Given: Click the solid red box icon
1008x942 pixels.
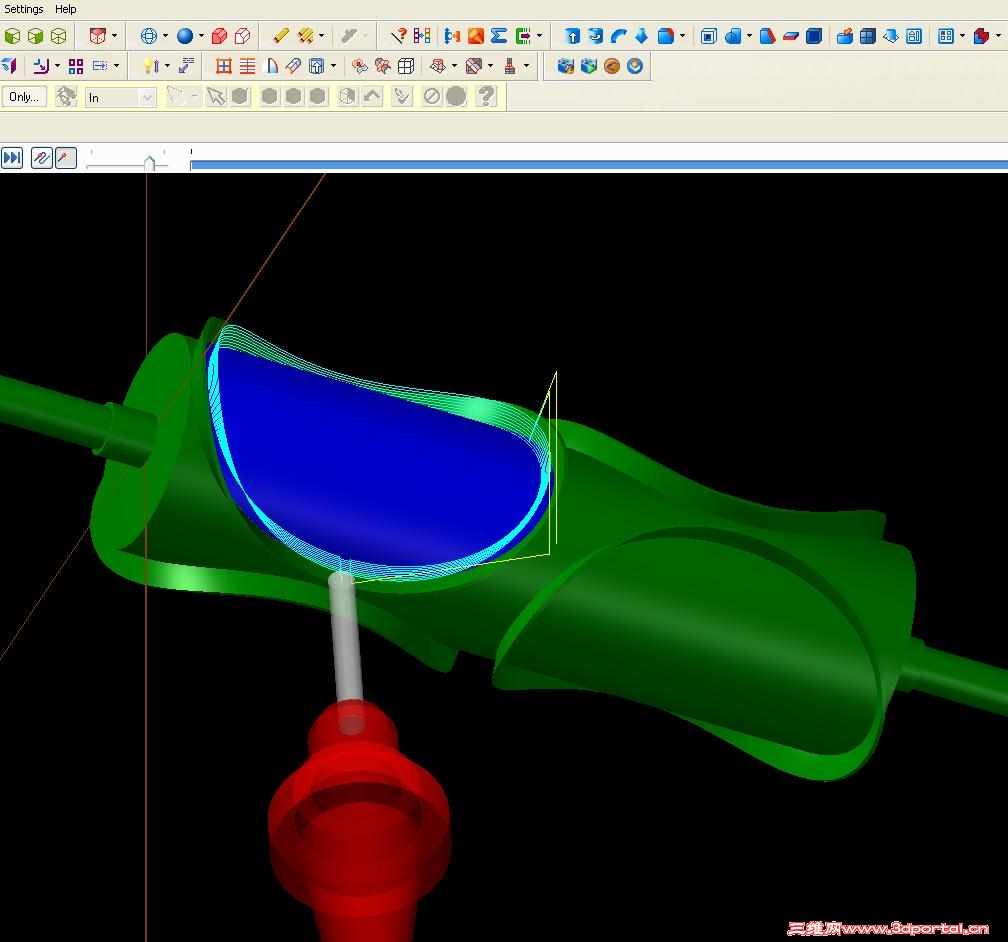Looking at the screenshot, I should 219,36.
